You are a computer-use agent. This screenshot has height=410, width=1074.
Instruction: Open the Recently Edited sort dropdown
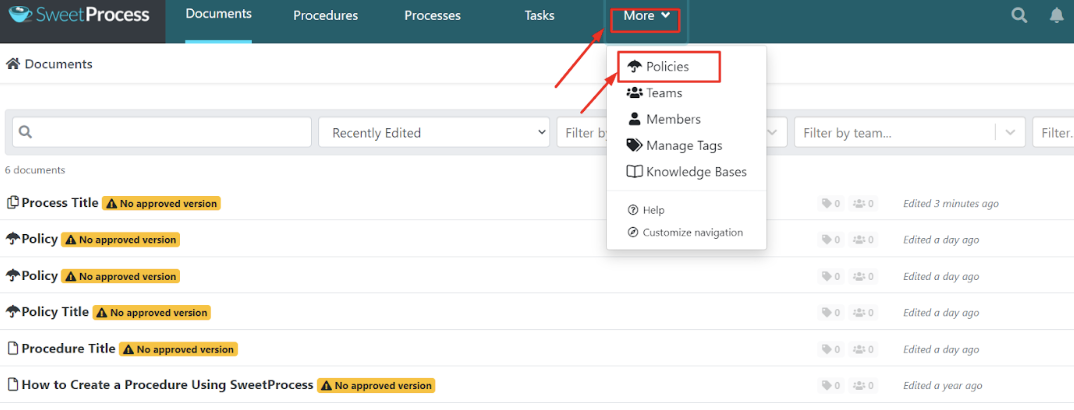434,132
